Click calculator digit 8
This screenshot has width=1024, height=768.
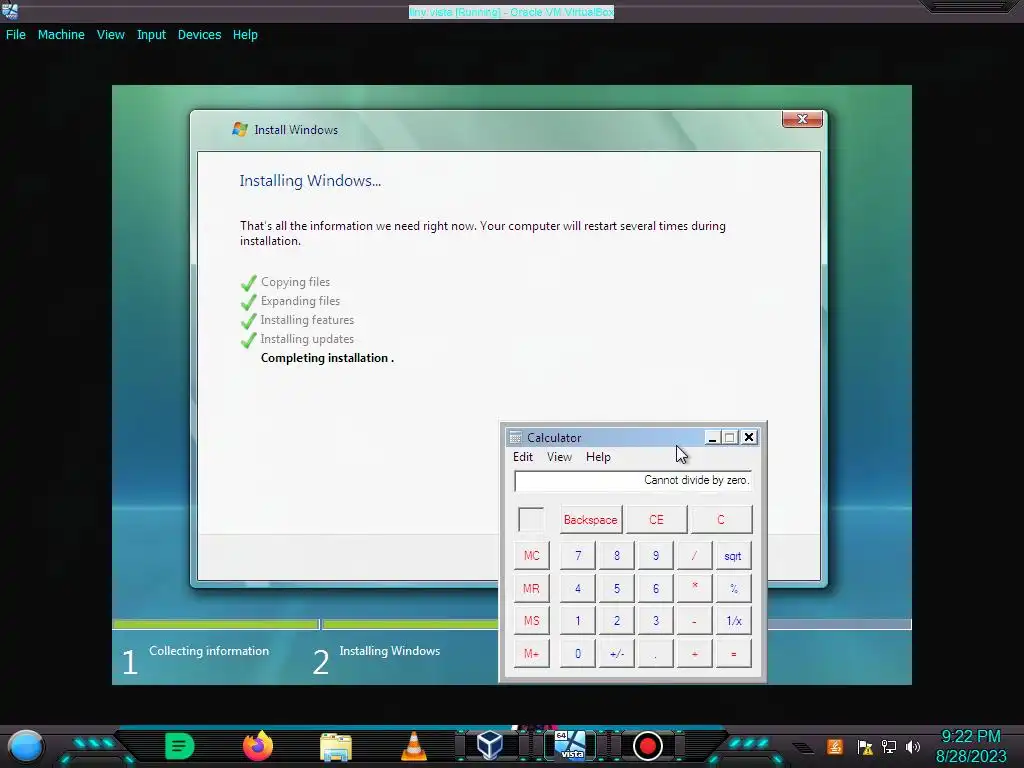point(616,556)
